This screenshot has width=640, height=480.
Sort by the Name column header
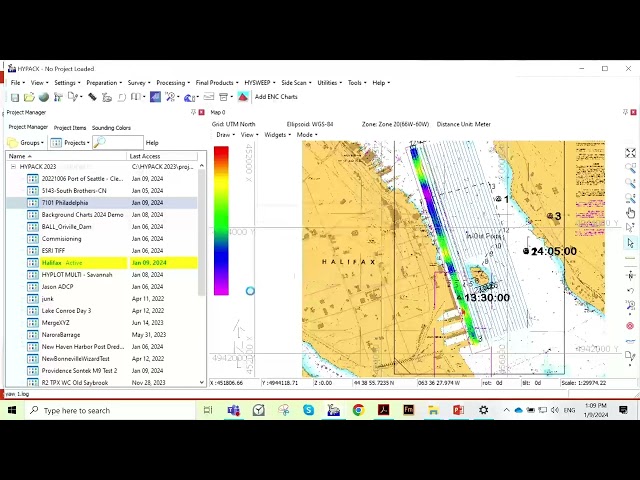(67, 156)
